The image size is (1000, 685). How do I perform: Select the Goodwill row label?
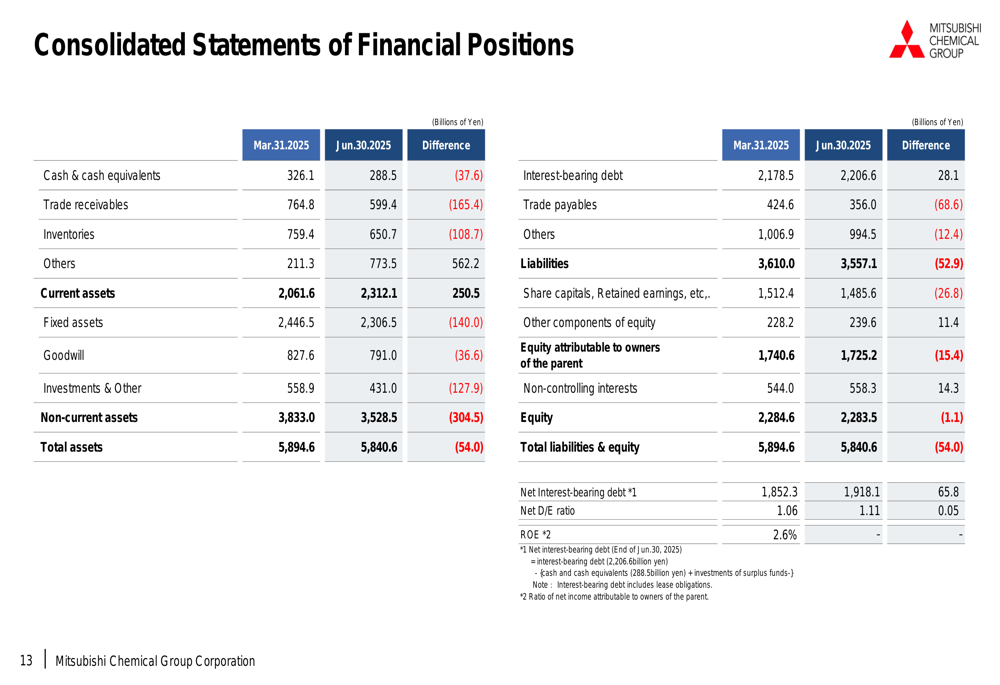pos(64,355)
